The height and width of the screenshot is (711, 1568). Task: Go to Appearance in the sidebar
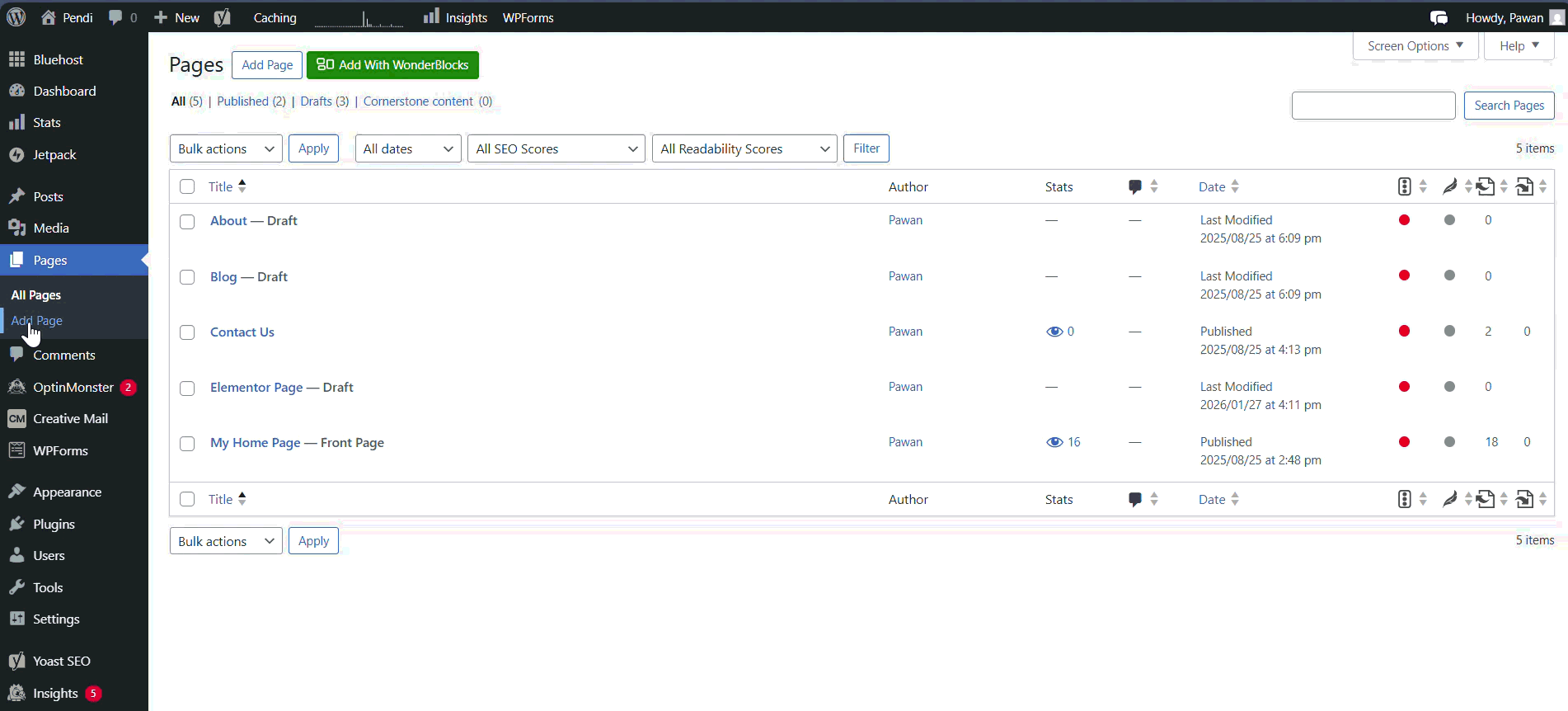pyautogui.click(x=67, y=492)
